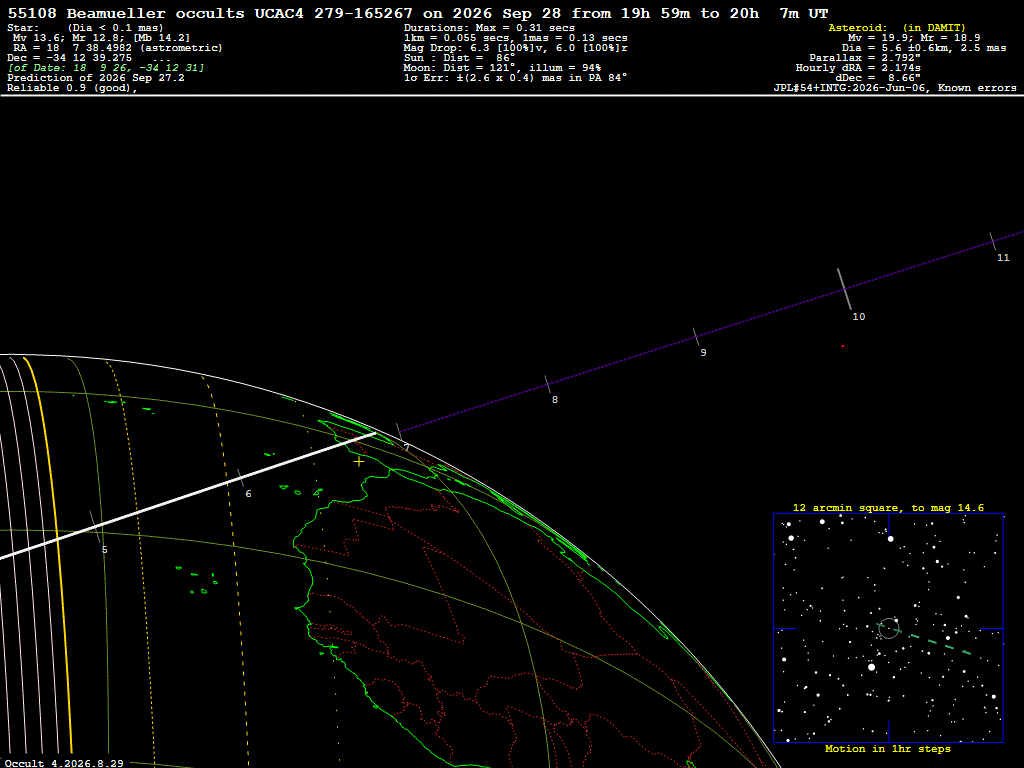This screenshot has height=768, width=1024.
Task: Click the 12 arcmin star chart thumbnail
Action: [888, 628]
